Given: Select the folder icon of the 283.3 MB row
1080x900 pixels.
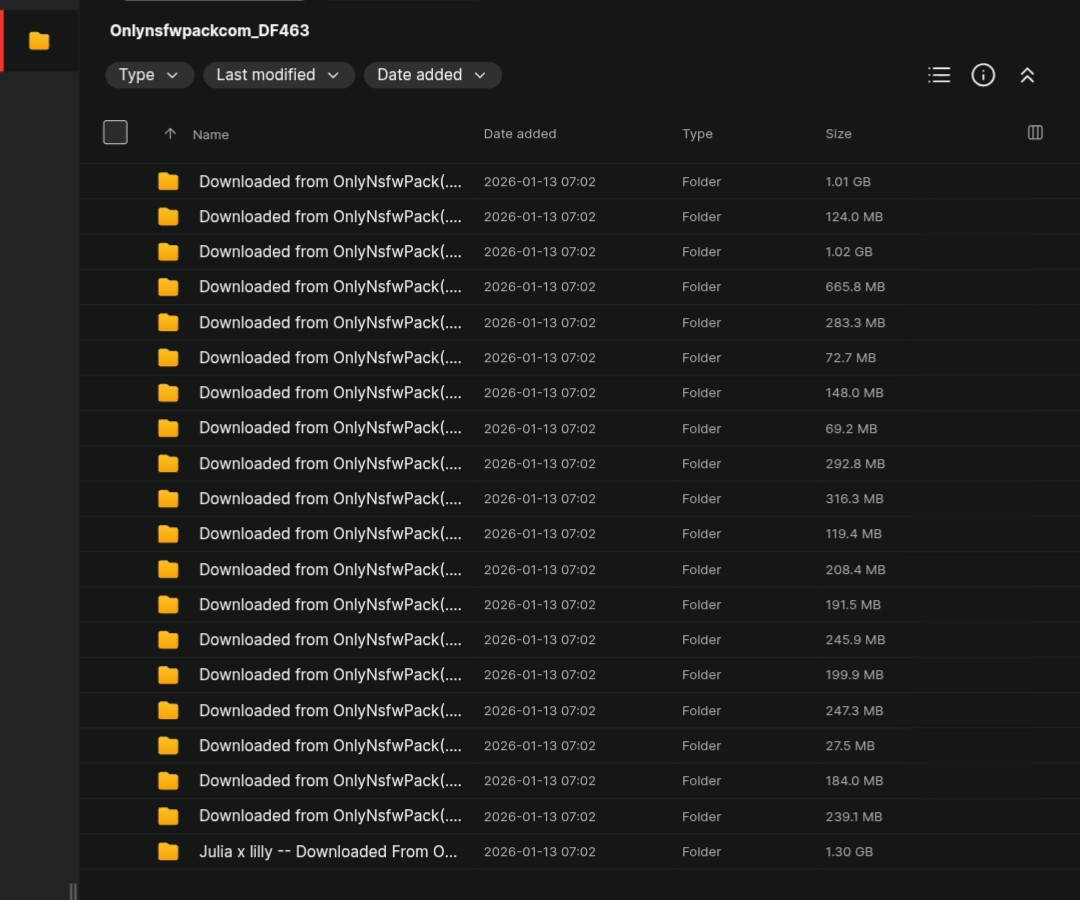Looking at the screenshot, I should 168,322.
